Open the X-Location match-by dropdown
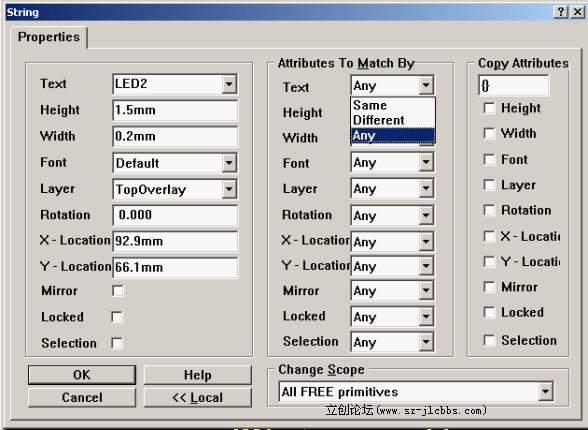Viewport: 588px width, 430px height. coord(426,242)
